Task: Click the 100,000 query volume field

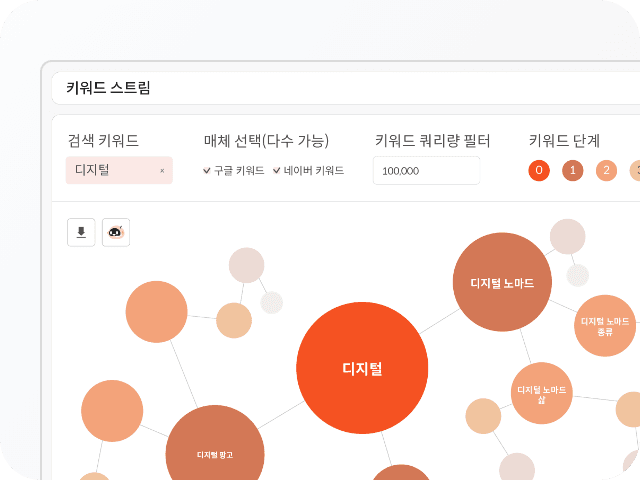Action: click(427, 171)
